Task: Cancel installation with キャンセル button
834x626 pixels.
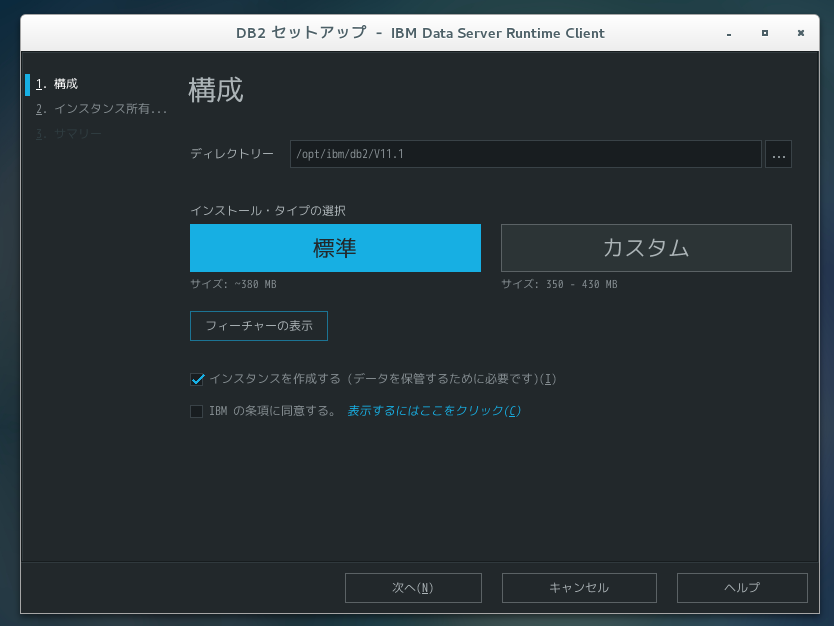Action: pos(579,587)
